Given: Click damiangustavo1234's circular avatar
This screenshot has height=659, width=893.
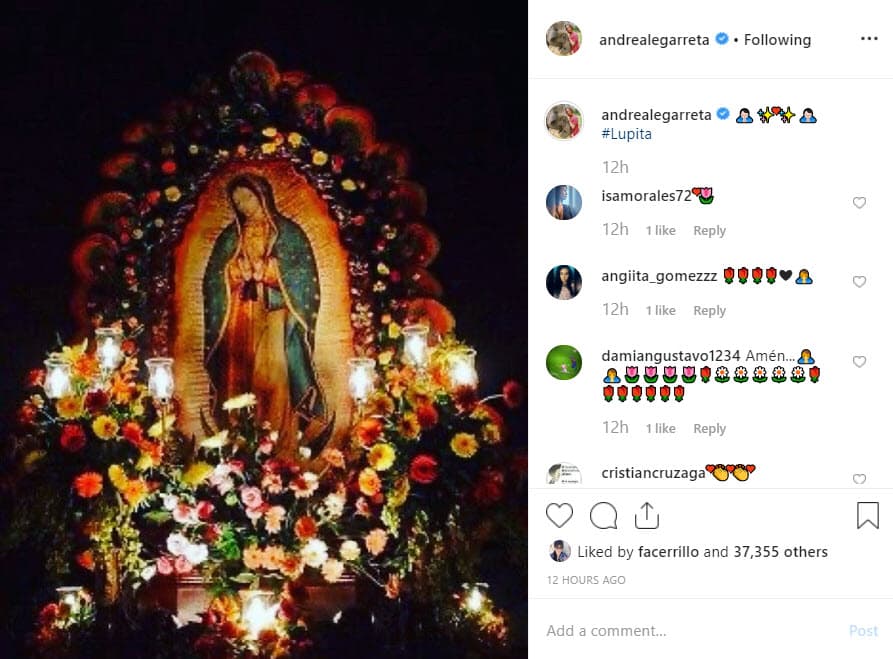Looking at the screenshot, I should click(564, 362).
